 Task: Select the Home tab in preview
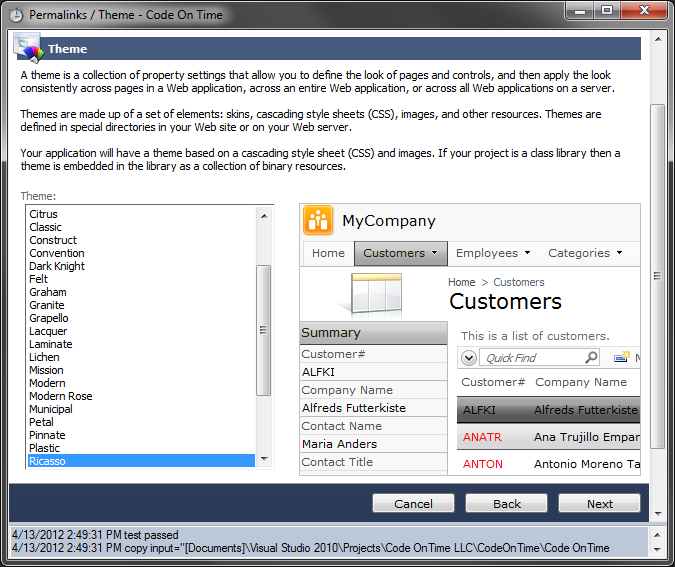coord(328,253)
